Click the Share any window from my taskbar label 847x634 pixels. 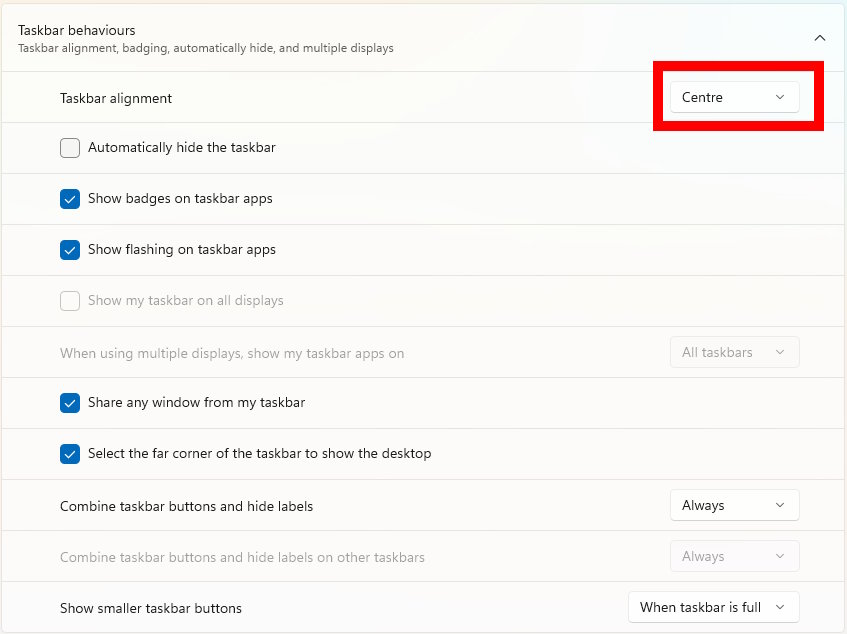[x=196, y=403]
